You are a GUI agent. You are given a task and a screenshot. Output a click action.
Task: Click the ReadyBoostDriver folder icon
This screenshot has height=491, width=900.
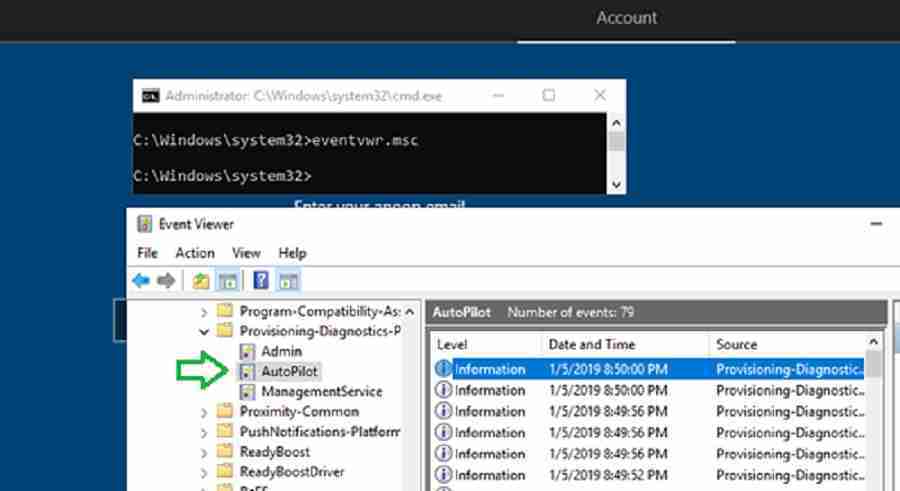224,471
